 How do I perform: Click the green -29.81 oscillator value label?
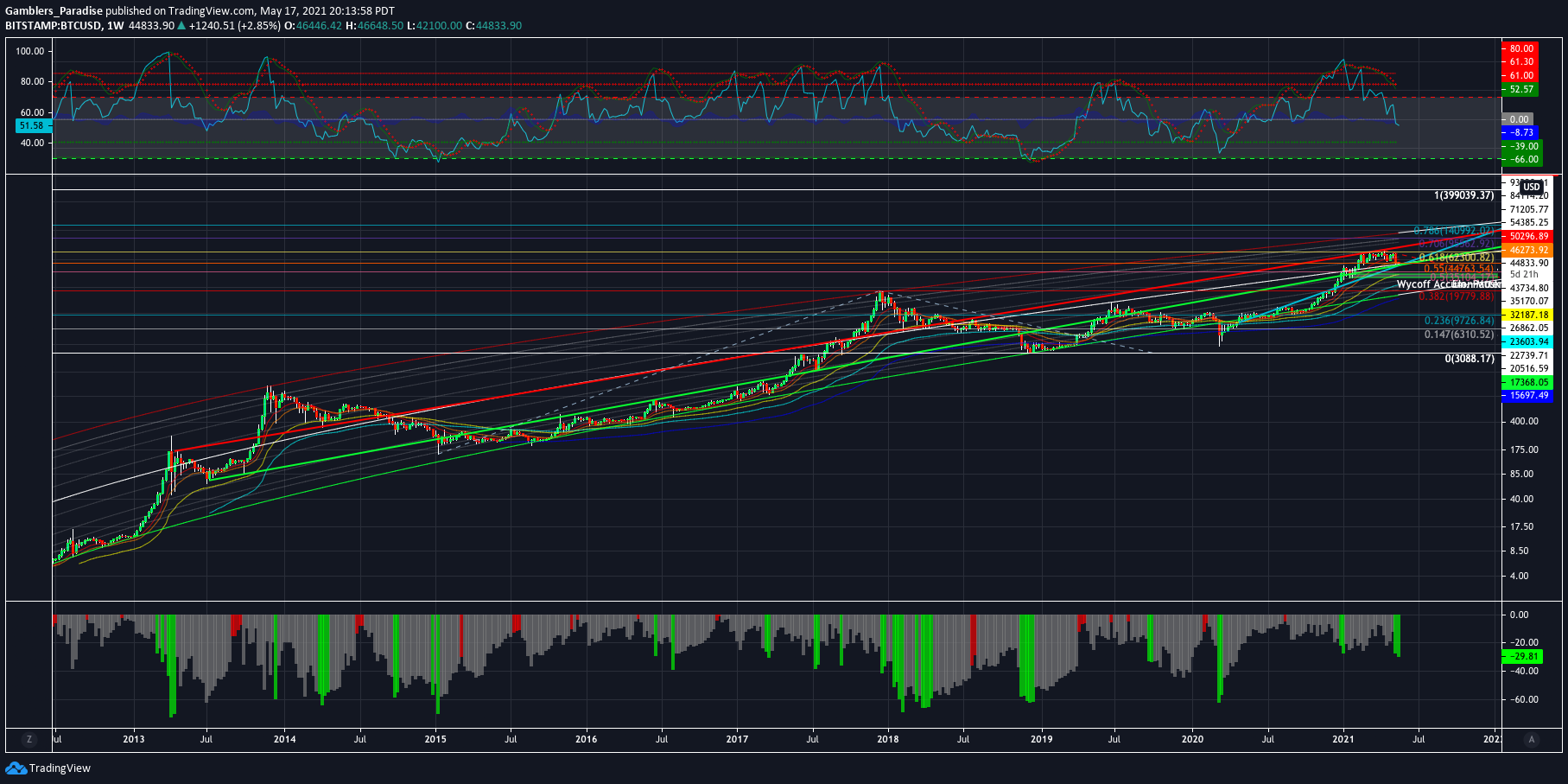click(x=1522, y=657)
